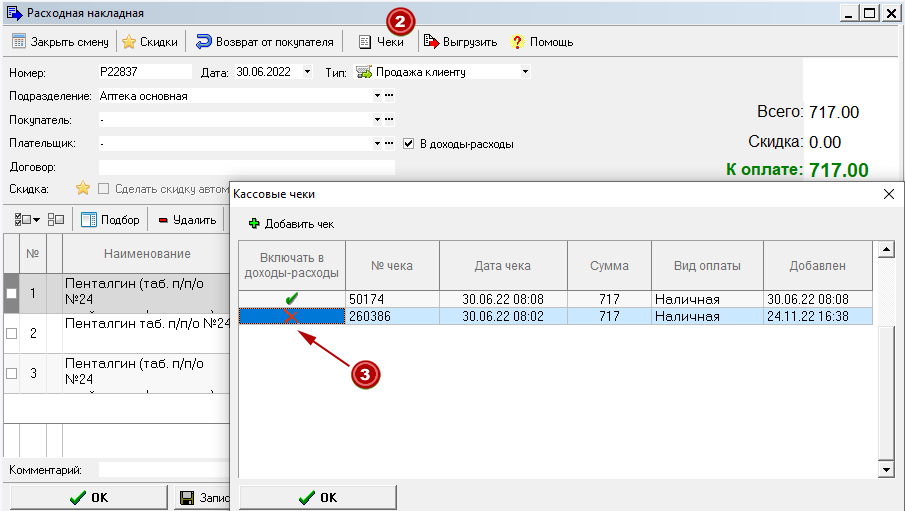
Task: Click ellipsis button of Покупатель field
Action: [x=390, y=120]
